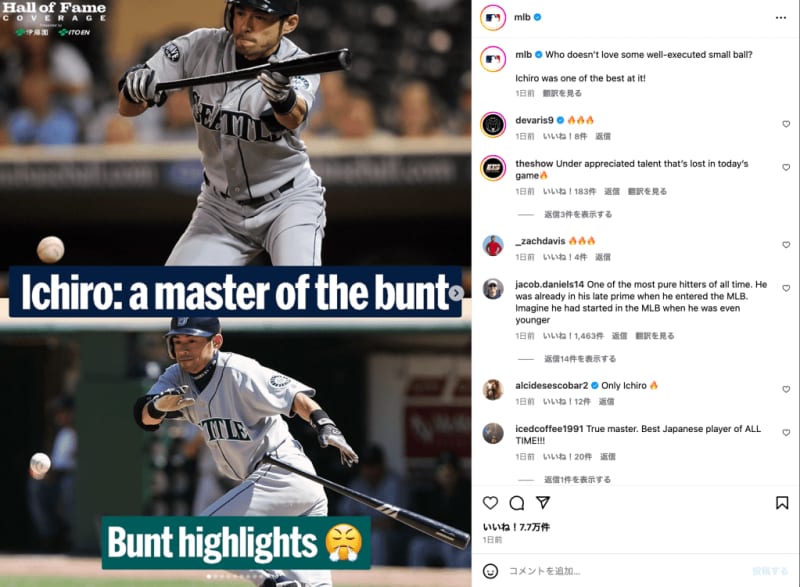Screen dimensions: 800x587
Task: Open mlb profile avatar in header
Action: [493, 18]
